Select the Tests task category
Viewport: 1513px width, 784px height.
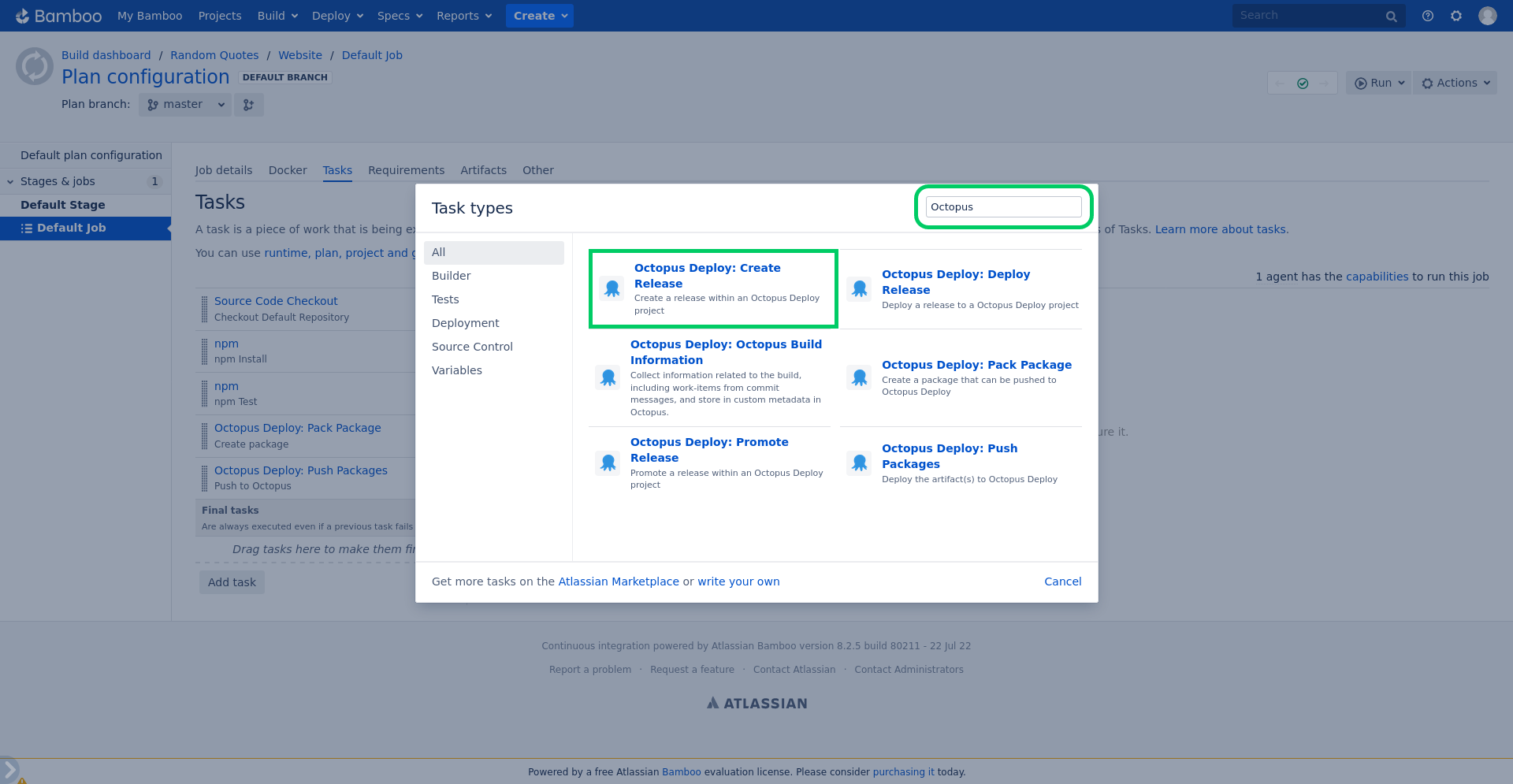point(494,300)
